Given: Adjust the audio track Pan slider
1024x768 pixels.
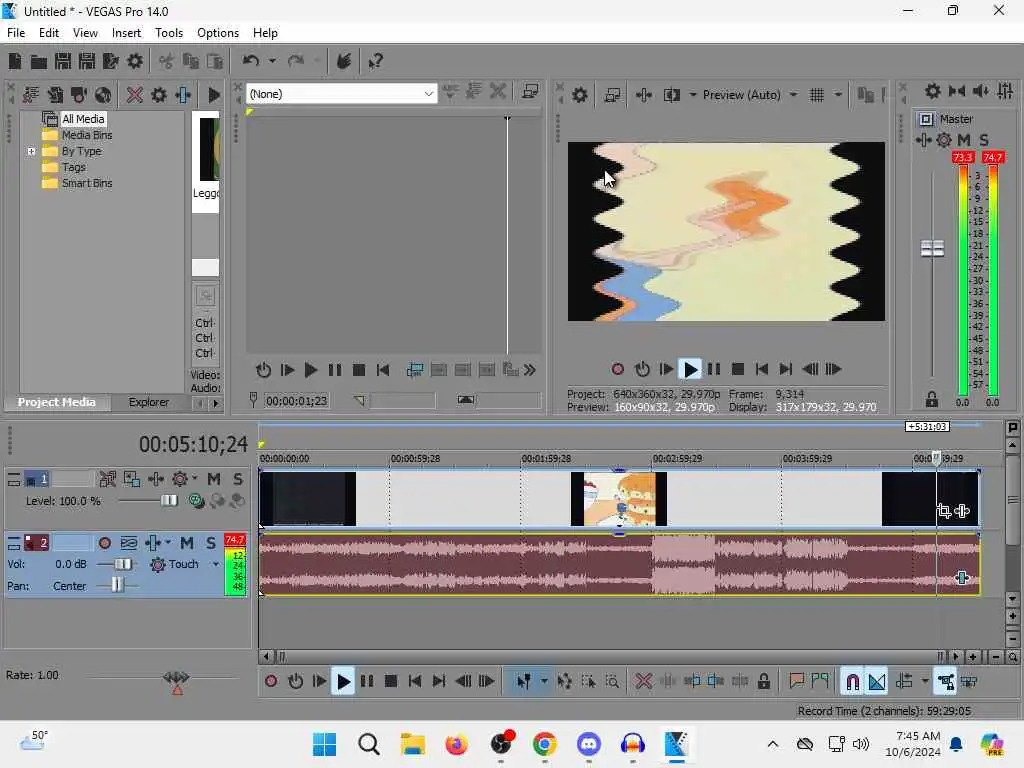Looking at the screenshot, I should (x=117, y=585).
